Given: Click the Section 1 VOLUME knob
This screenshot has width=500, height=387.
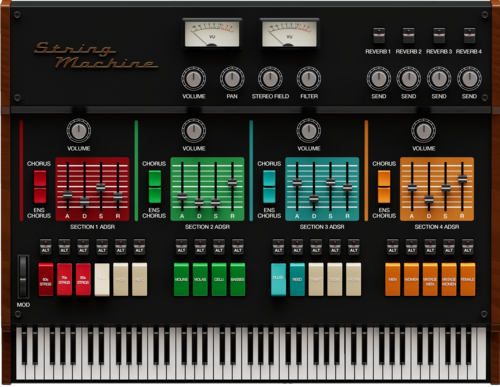Looking at the screenshot, I should [x=79, y=131].
